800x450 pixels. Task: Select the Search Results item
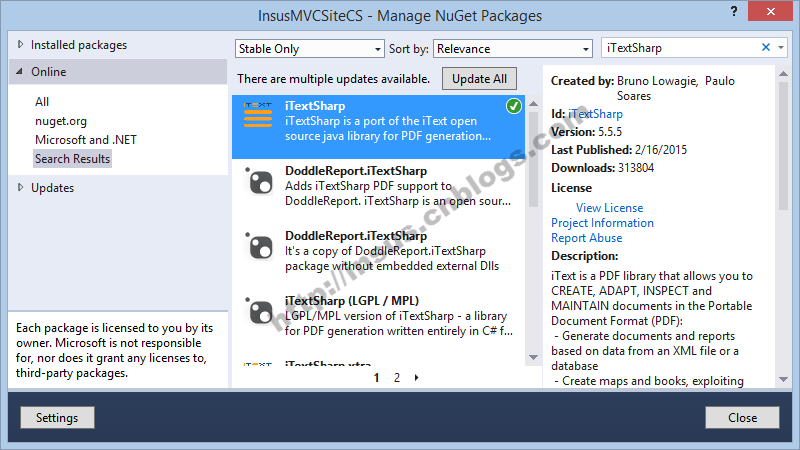72,159
